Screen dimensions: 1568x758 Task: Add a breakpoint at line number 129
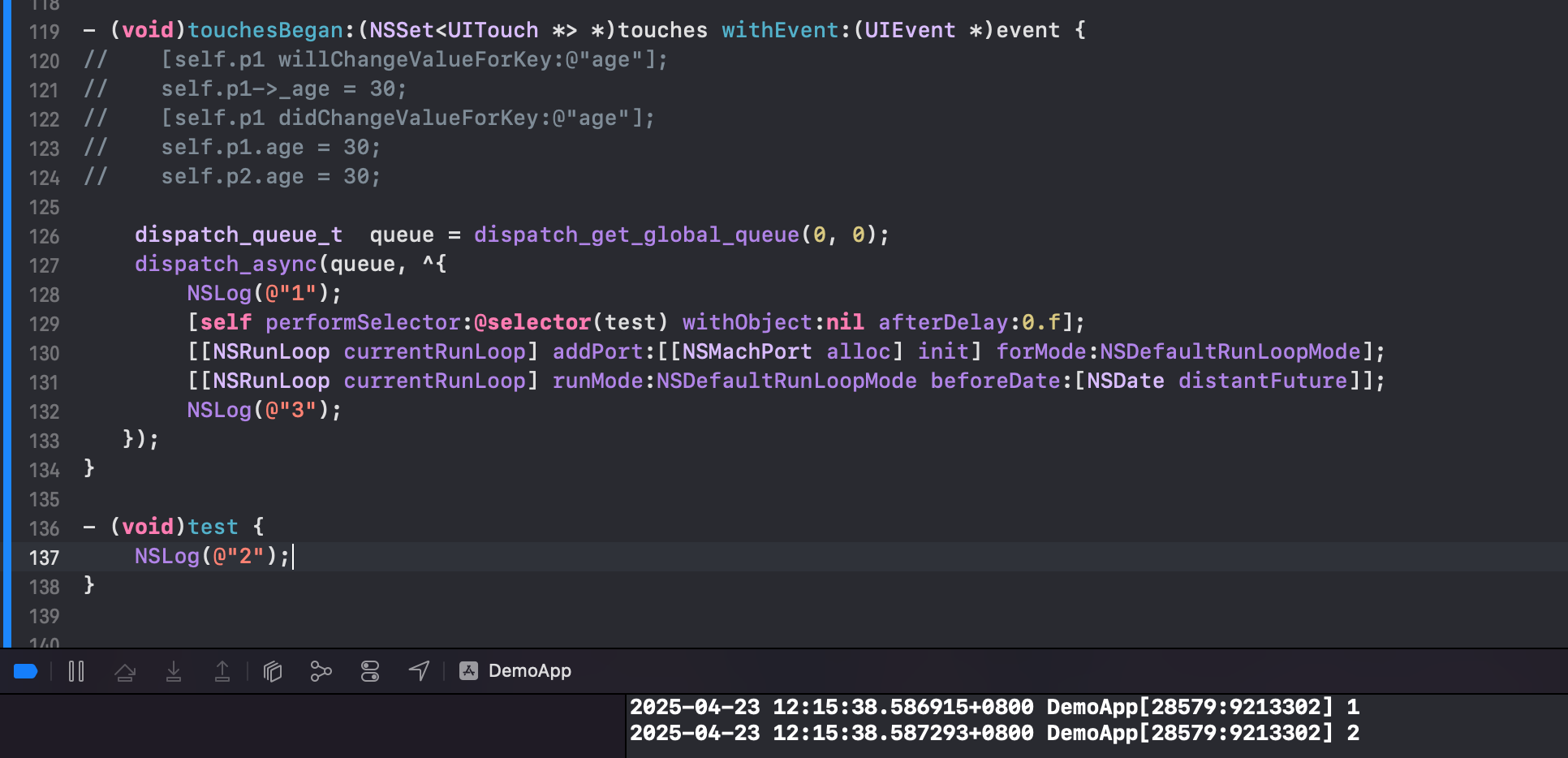pyautogui.click(x=45, y=324)
